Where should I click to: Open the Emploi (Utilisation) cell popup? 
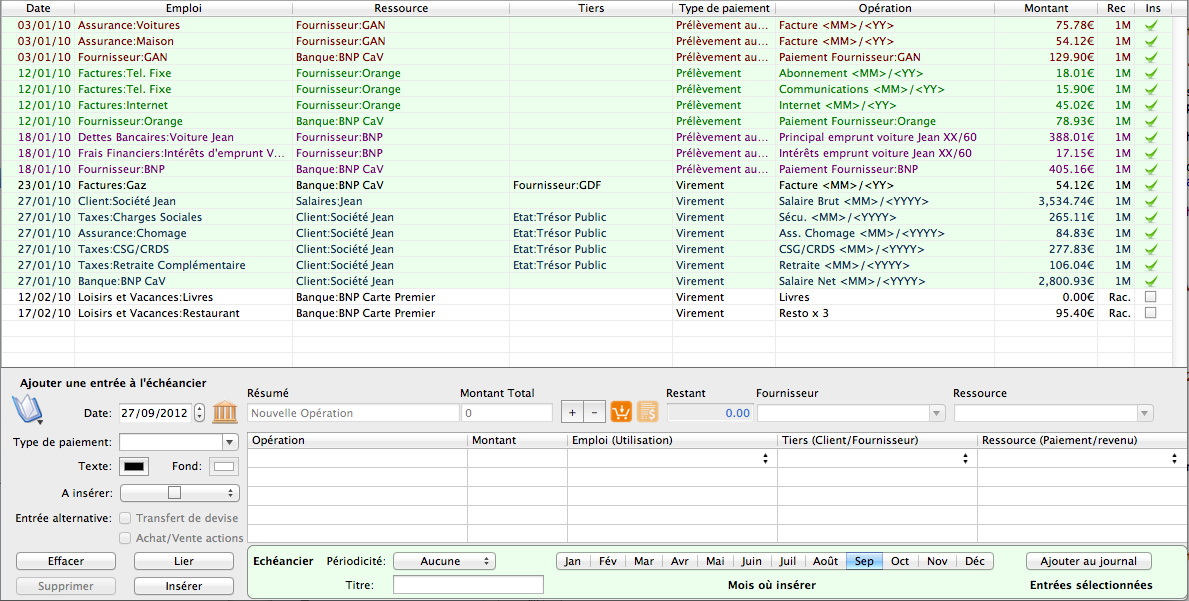click(766, 459)
